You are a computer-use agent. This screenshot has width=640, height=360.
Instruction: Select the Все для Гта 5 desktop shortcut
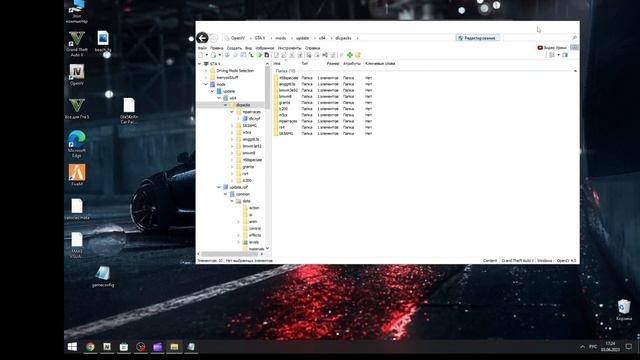pyautogui.click(x=77, y=109)
